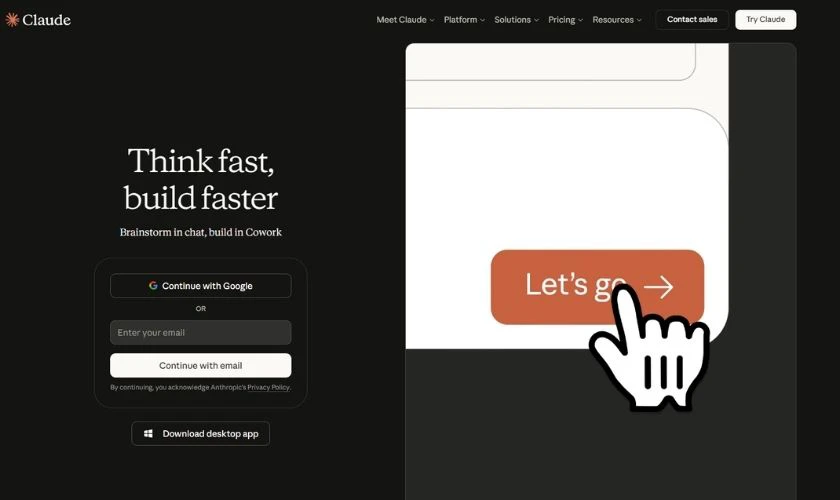The width and height of the screenshot is (840, 500).
Task: Open the Privacy Policy link
Action: [268, 387]
